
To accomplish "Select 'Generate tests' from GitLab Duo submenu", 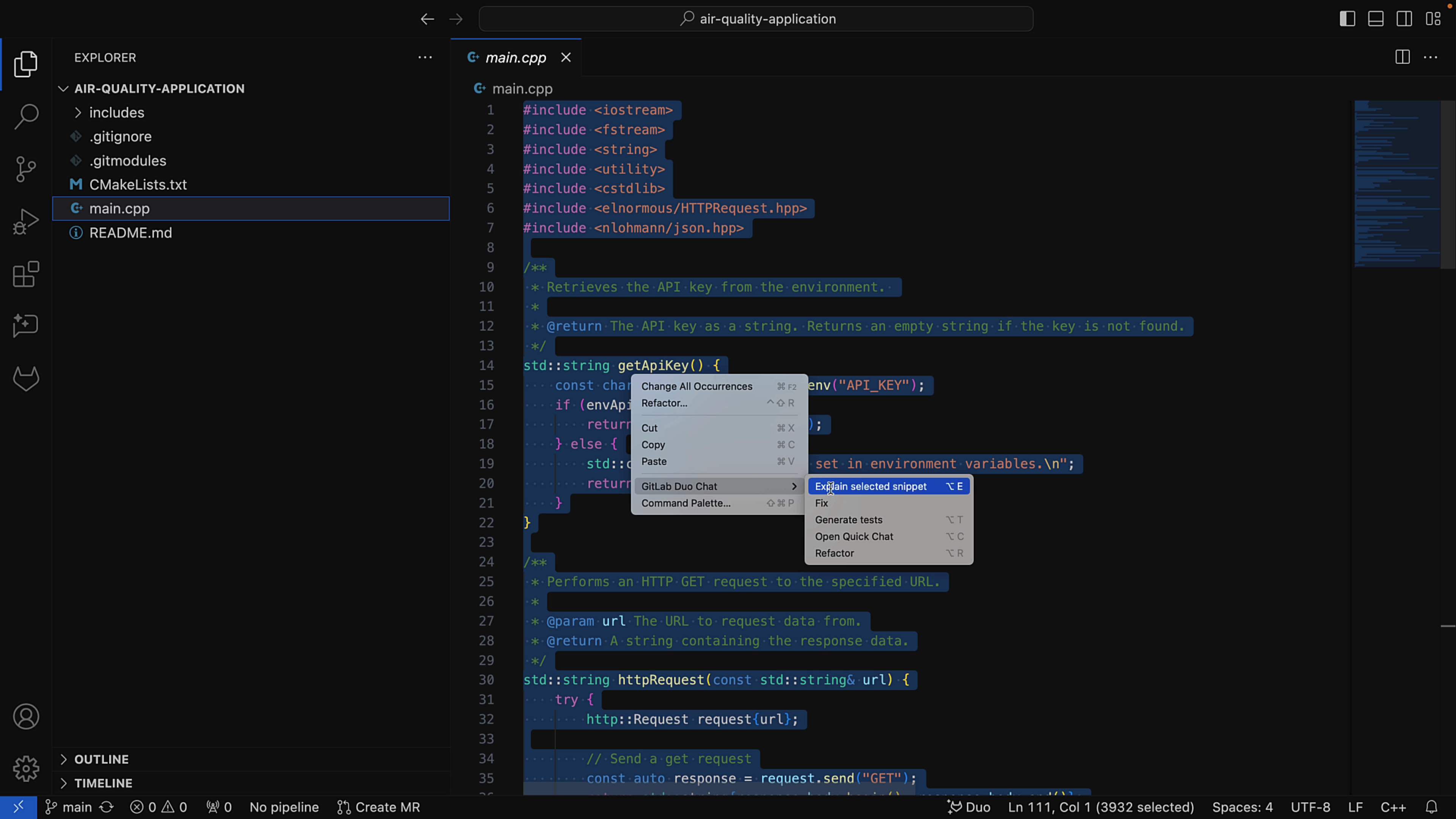I will 848,519.
